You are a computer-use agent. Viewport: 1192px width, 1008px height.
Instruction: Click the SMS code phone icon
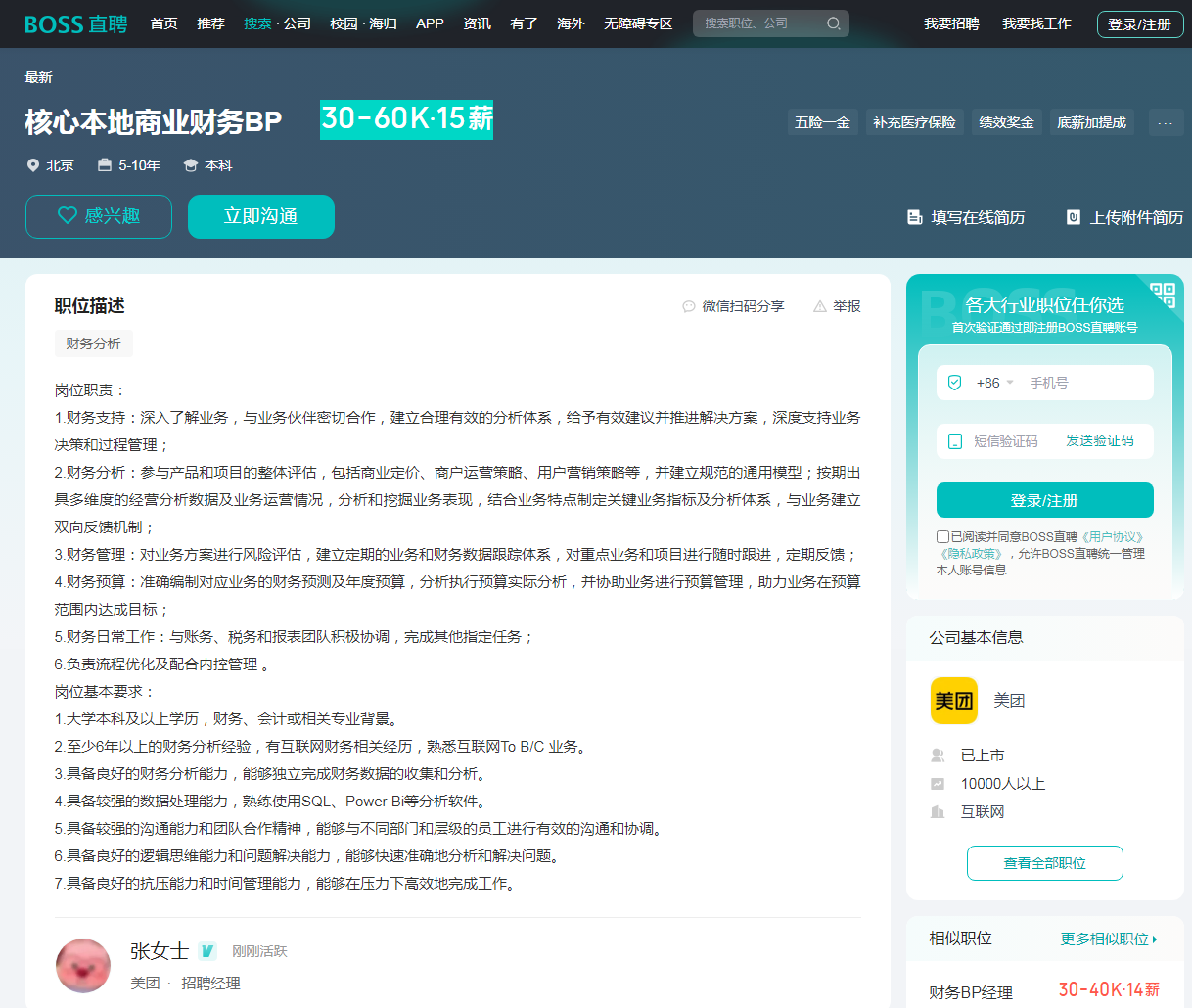pyautogui.click(x=955, y=441)
